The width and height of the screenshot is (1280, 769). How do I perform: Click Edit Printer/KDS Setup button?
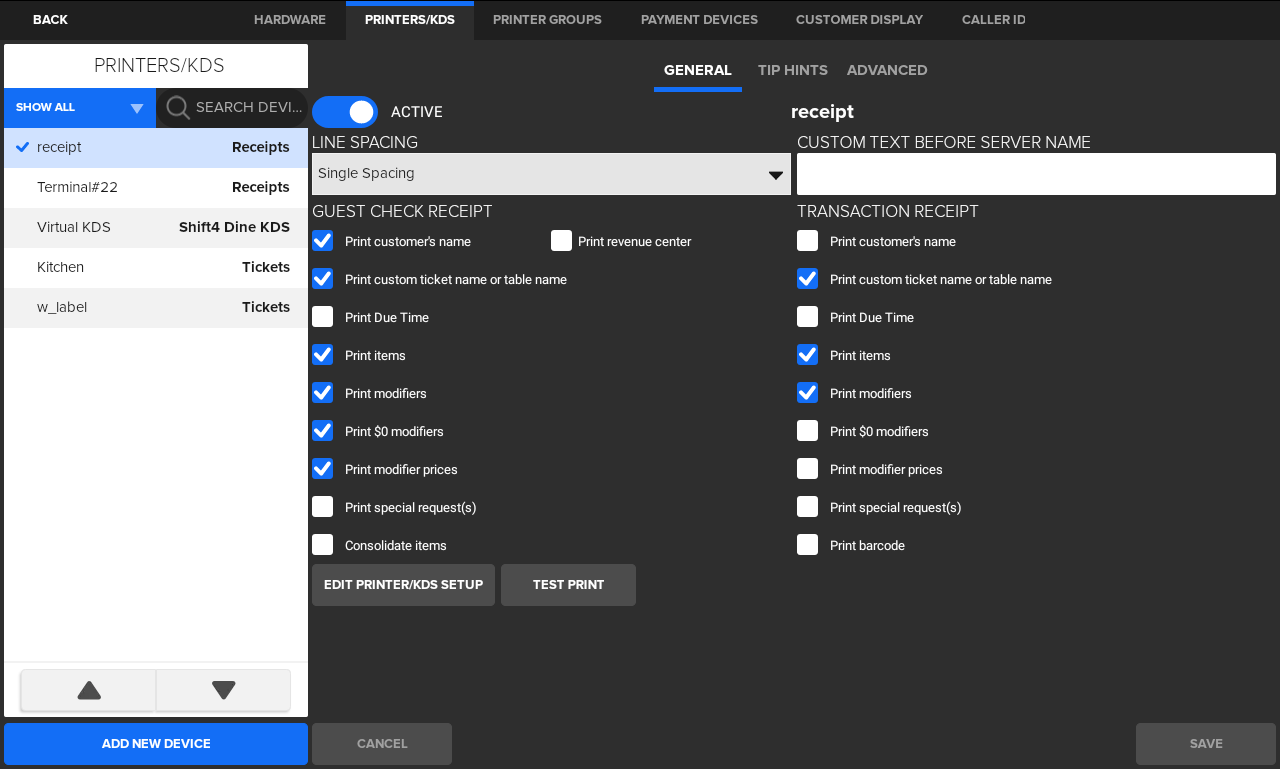403,585
